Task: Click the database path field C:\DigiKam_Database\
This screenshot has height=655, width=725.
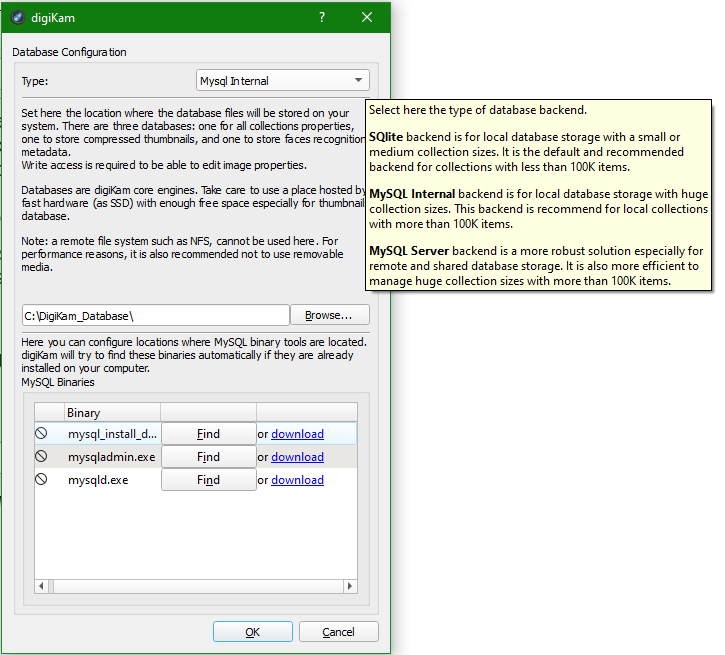Action: pyautogui.click(x=155, y=316)
